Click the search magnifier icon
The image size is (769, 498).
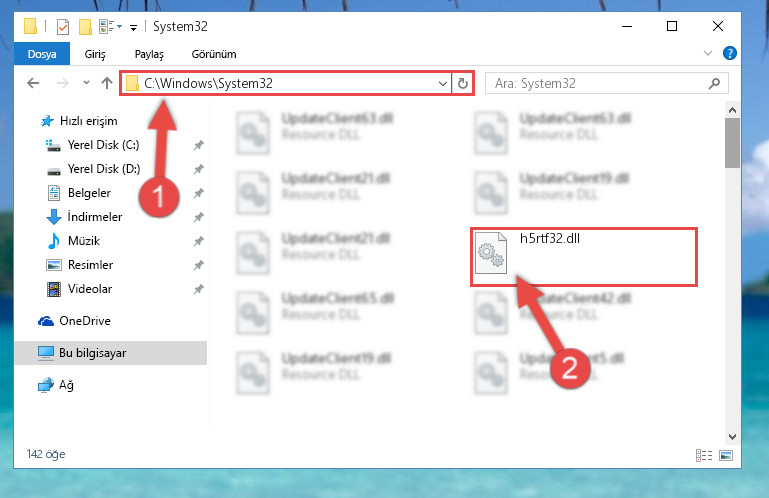(x=714, y=83)
